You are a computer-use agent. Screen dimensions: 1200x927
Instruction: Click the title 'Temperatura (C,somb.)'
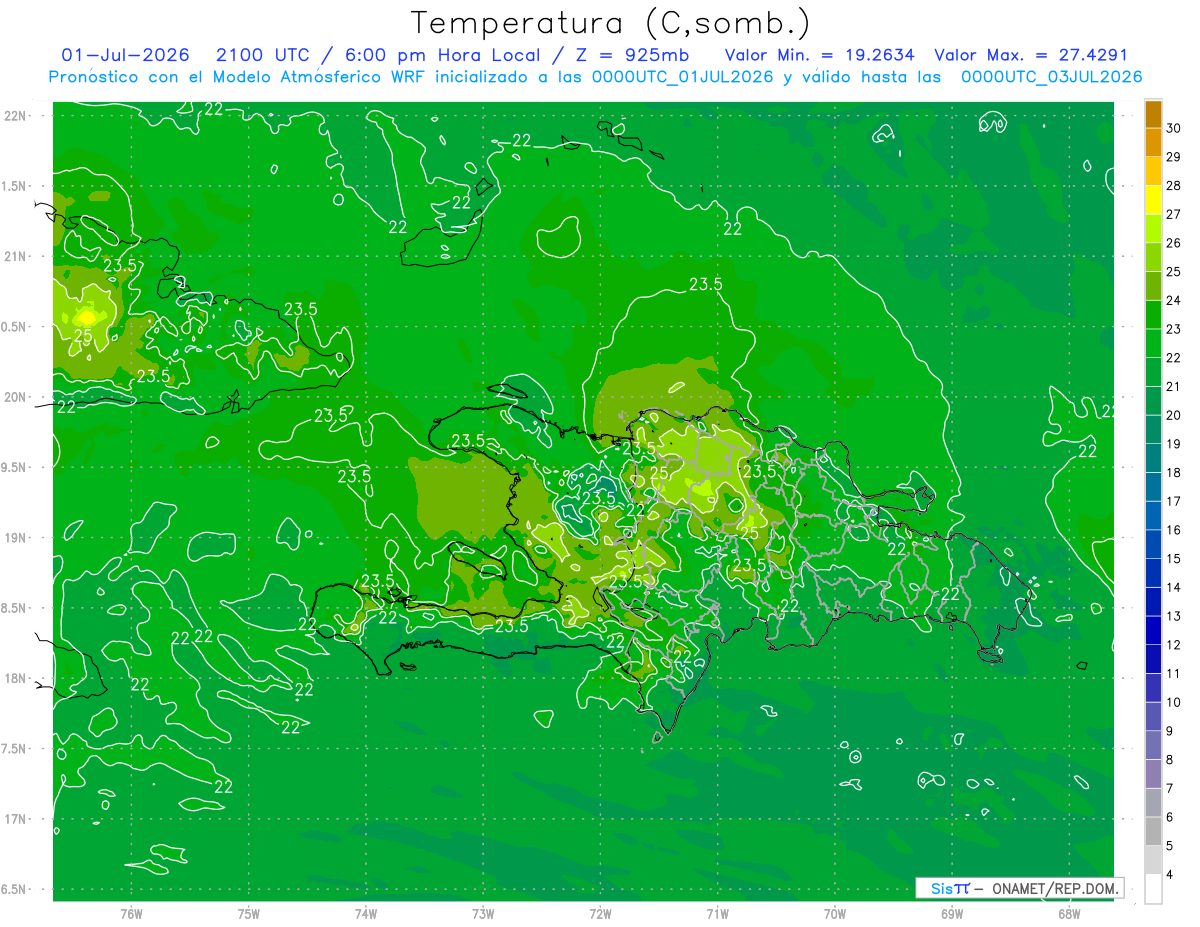[x=610, y=24]
